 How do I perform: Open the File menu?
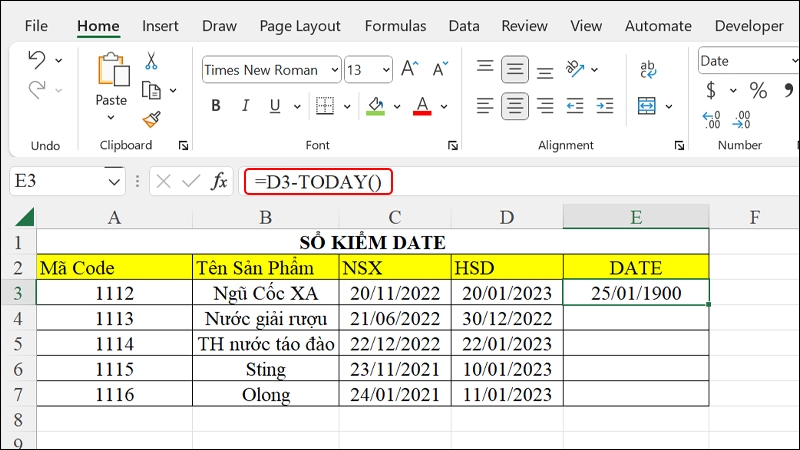36,26
